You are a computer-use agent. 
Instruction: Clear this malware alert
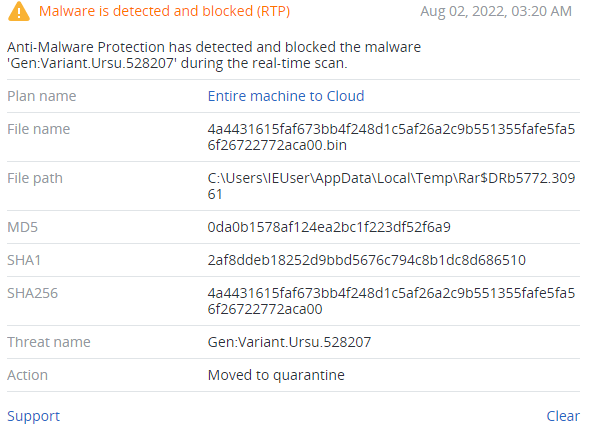pos(563,416)
